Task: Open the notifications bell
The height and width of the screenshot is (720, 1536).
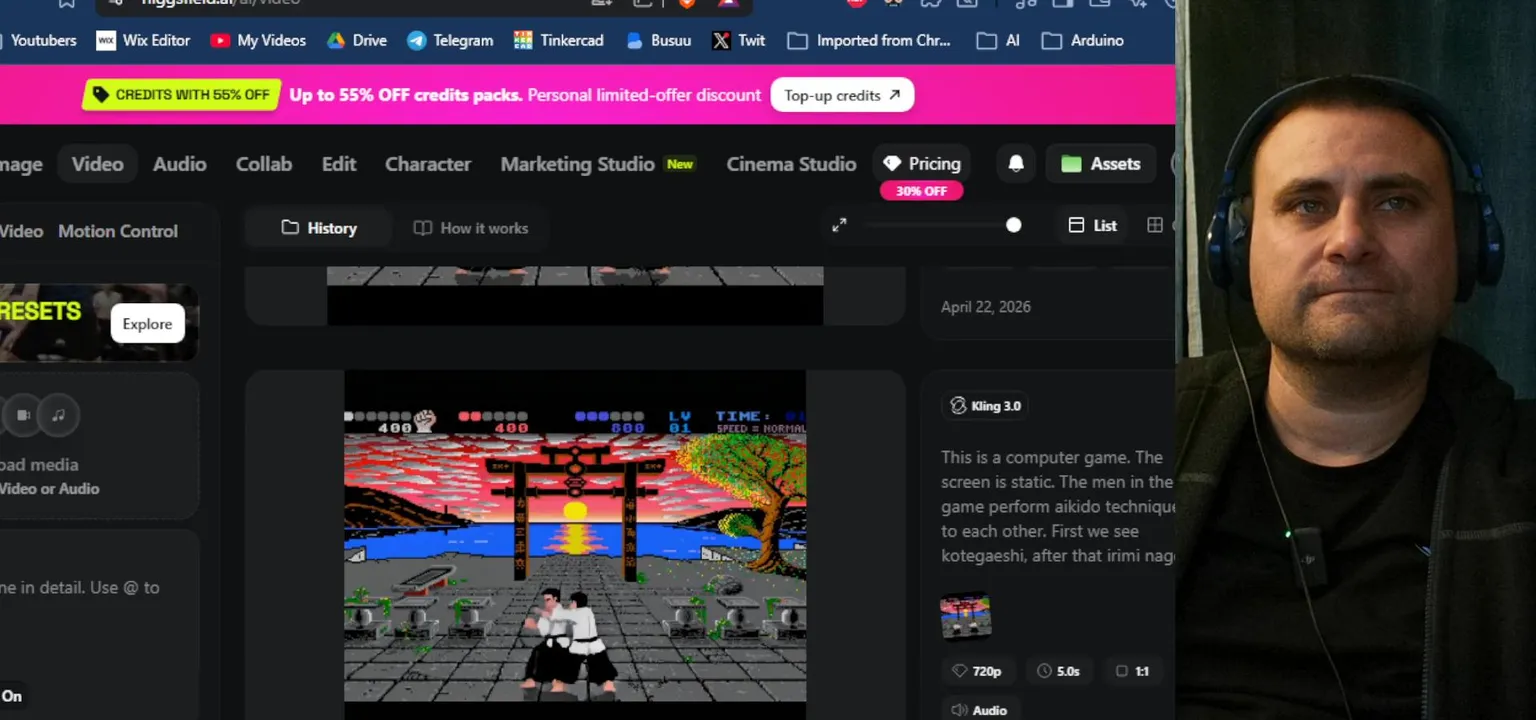Action: click(1016, 164)
